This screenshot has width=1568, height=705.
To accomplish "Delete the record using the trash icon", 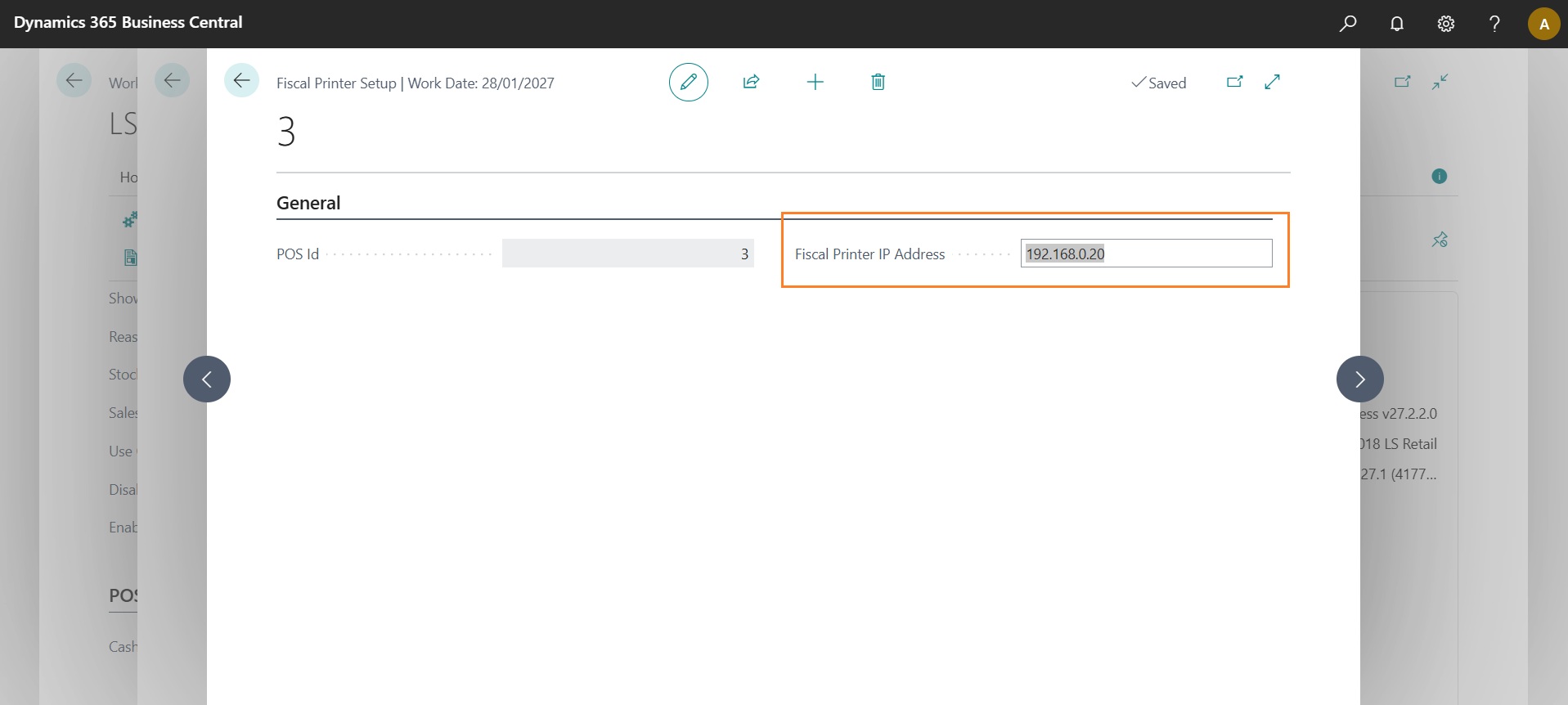I will point(878,82).
